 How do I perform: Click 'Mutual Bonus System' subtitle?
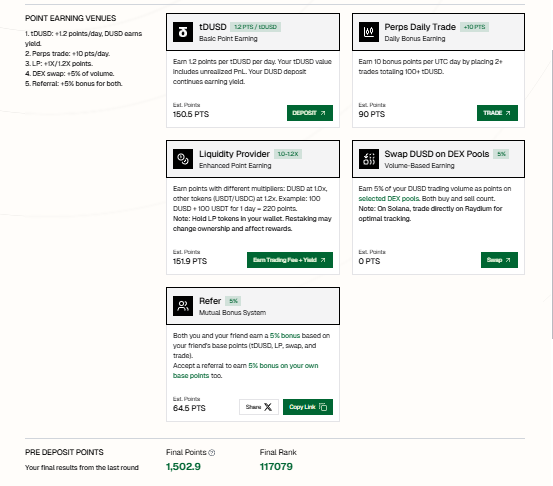click(x=232, y=313)
